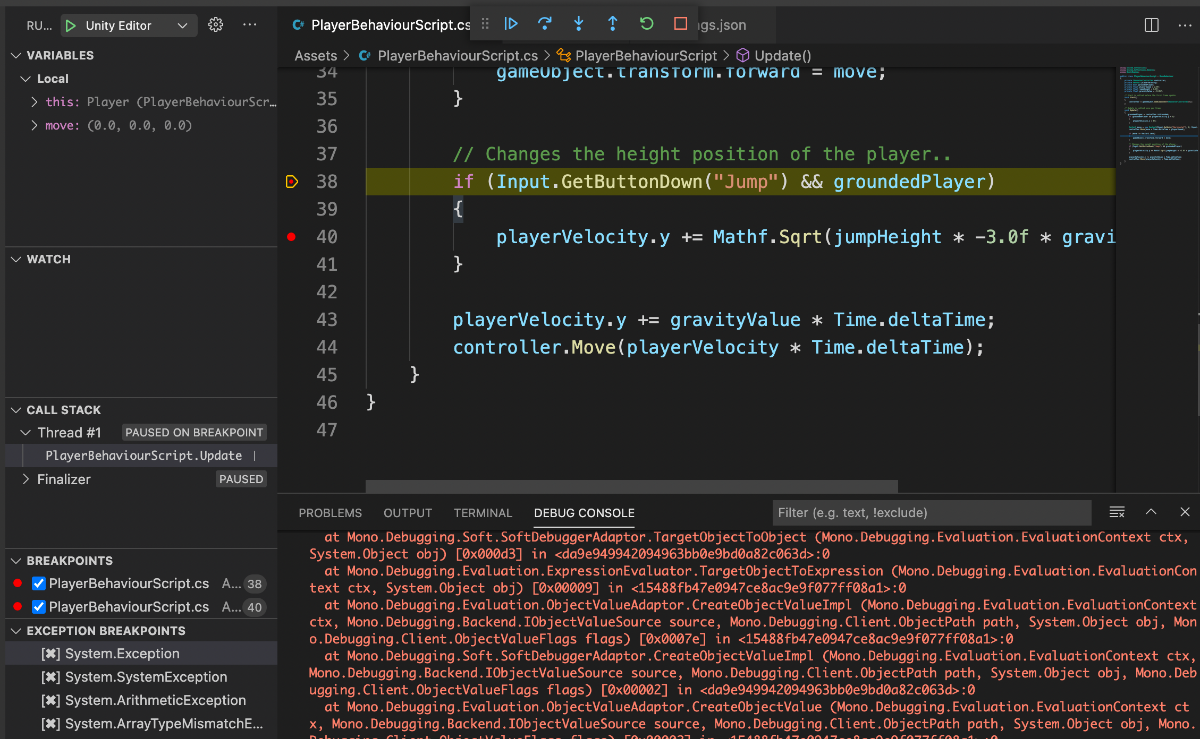Click PAUSED label on Finalizer row
Viewport: 1200px width, 739px height.
(x=241, y=480)
